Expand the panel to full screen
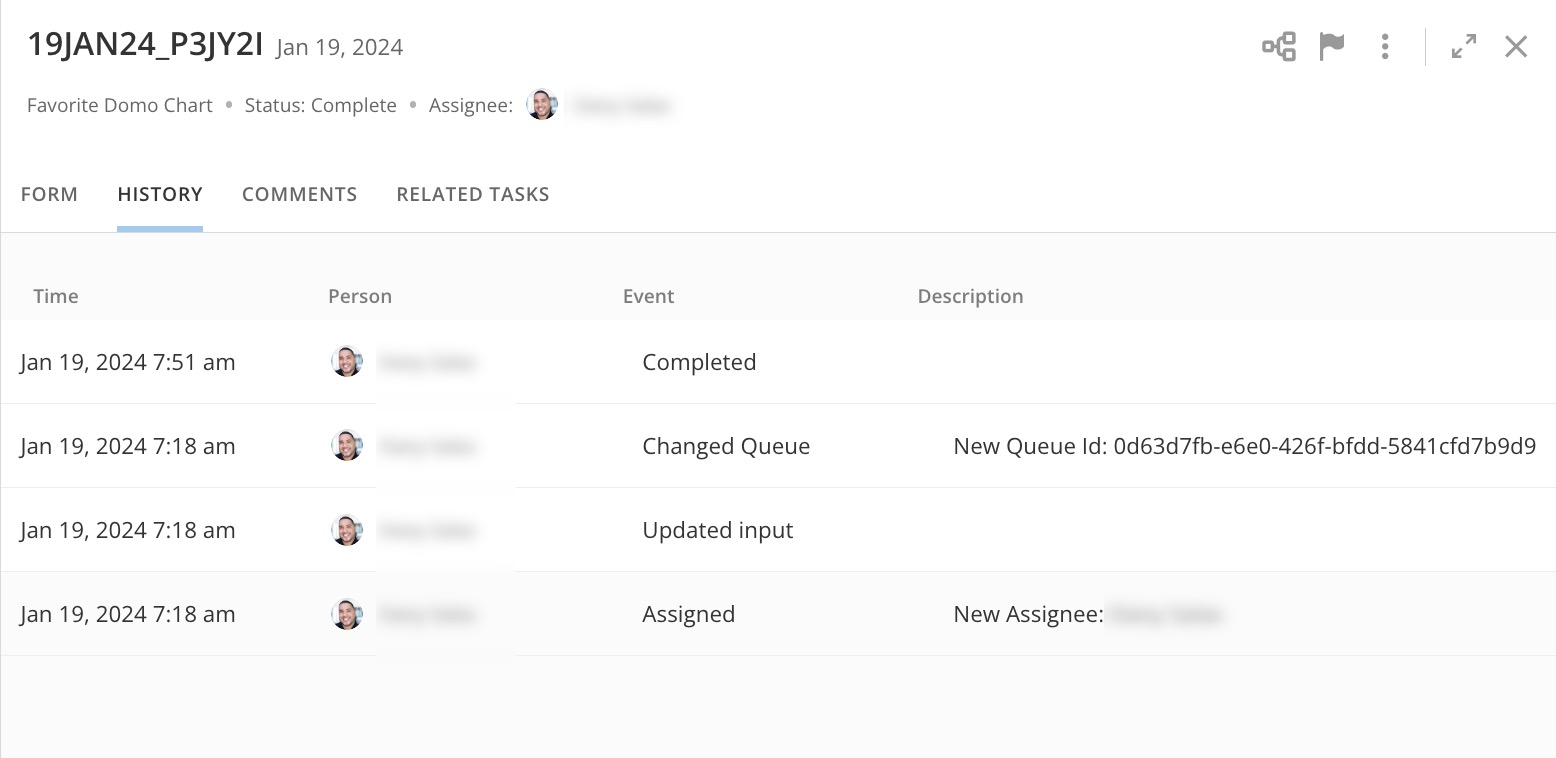 tap(1464, 46)
